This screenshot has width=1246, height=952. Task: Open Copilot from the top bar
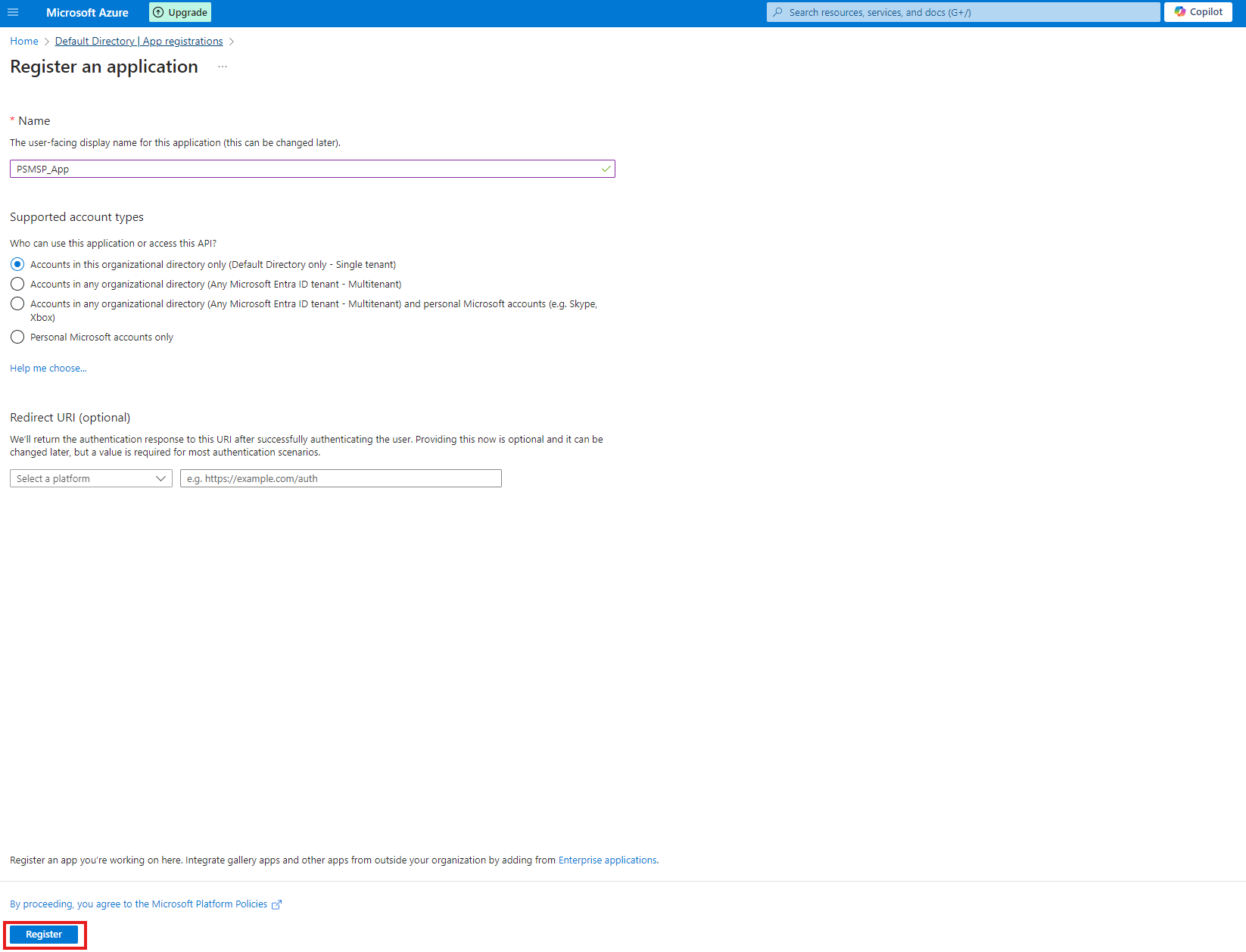(x=1198, y=12)
